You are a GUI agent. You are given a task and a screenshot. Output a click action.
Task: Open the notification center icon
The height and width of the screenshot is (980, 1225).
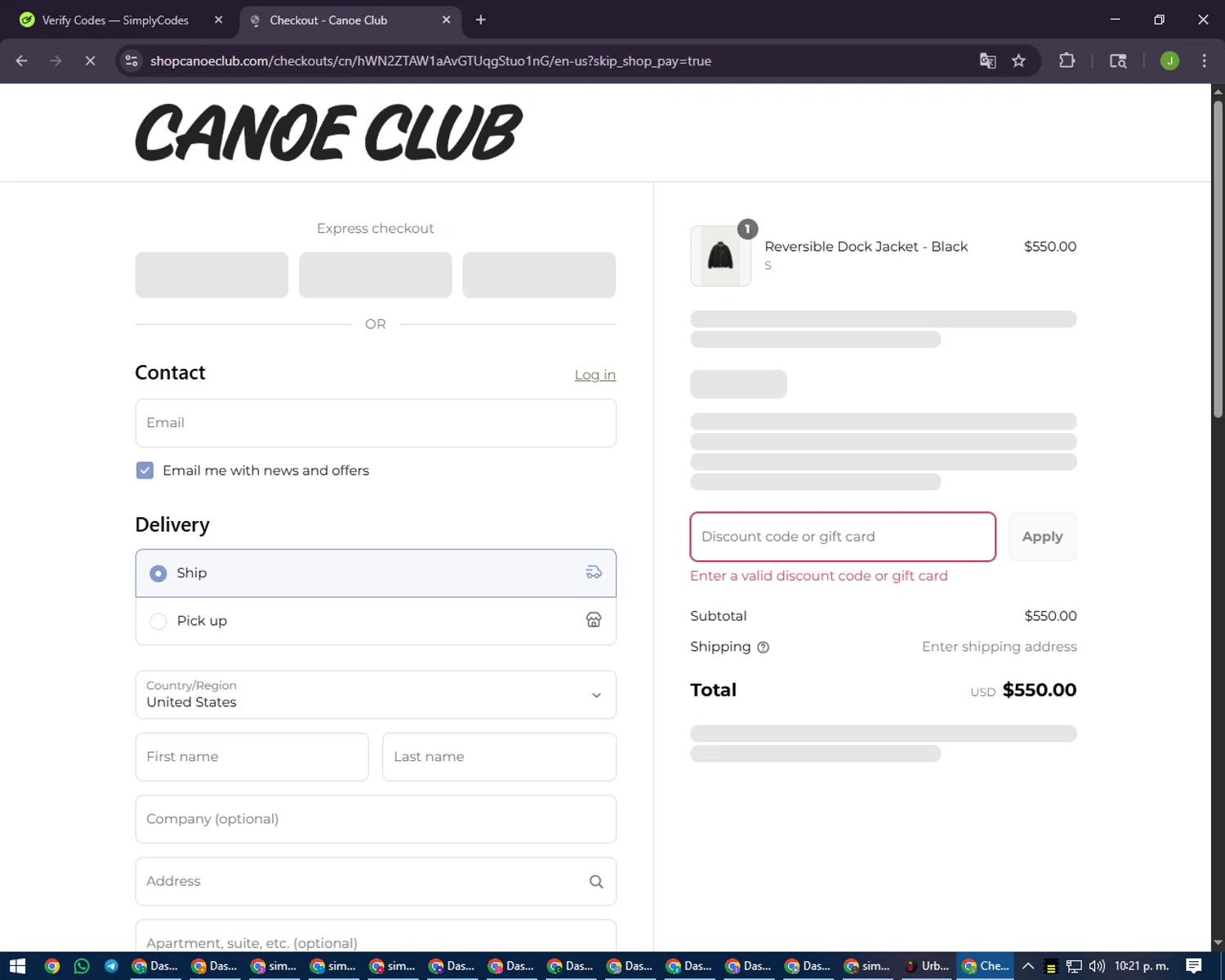(x=1194, y=966)
